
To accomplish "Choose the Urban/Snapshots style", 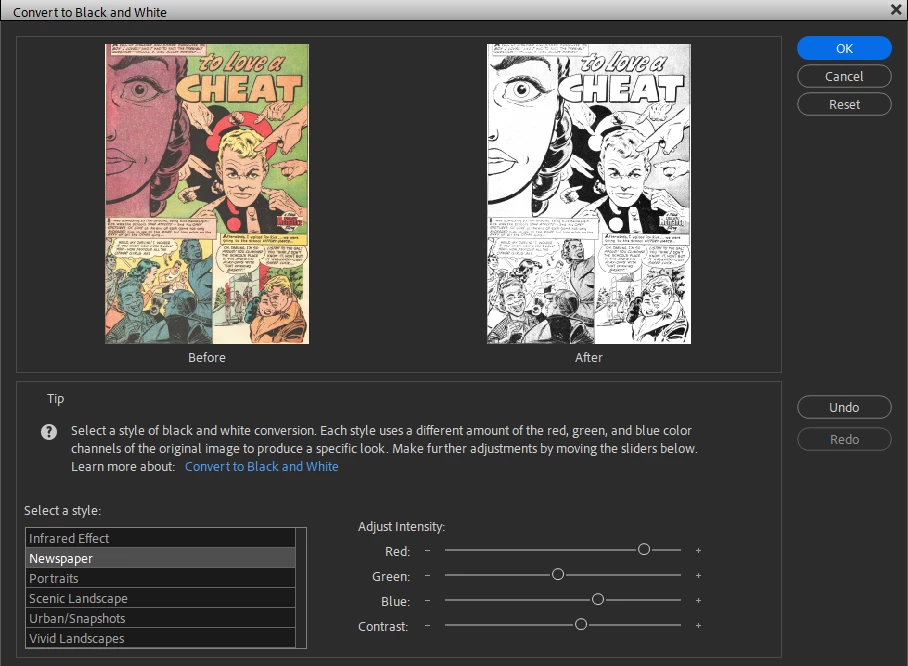I will coord(160,619).
